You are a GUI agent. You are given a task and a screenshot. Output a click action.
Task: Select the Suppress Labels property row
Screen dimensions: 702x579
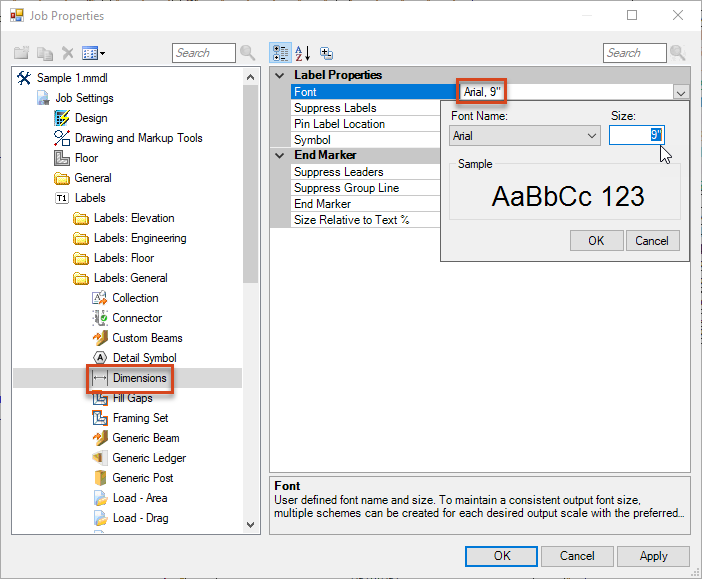click(366, 108)
